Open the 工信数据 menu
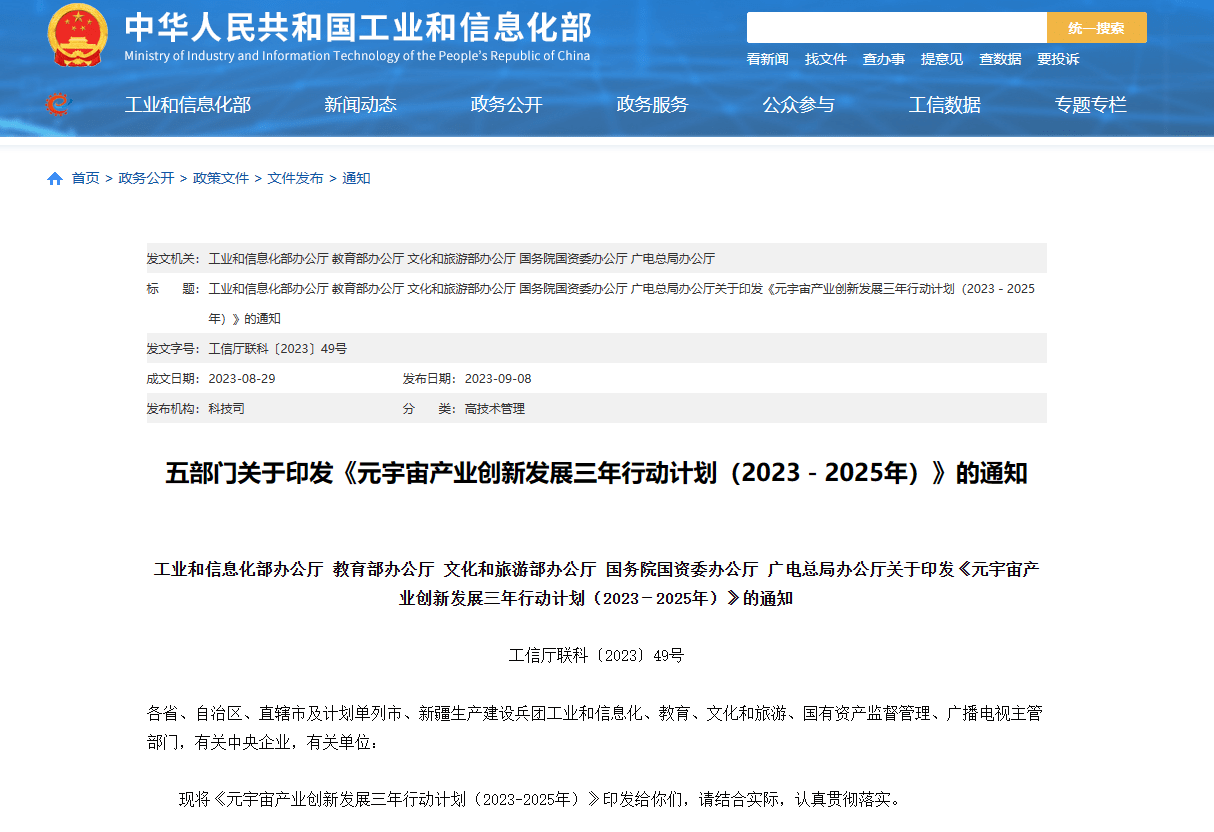The height and width of the screenshot is (832, 1214). tap(944, 104)
